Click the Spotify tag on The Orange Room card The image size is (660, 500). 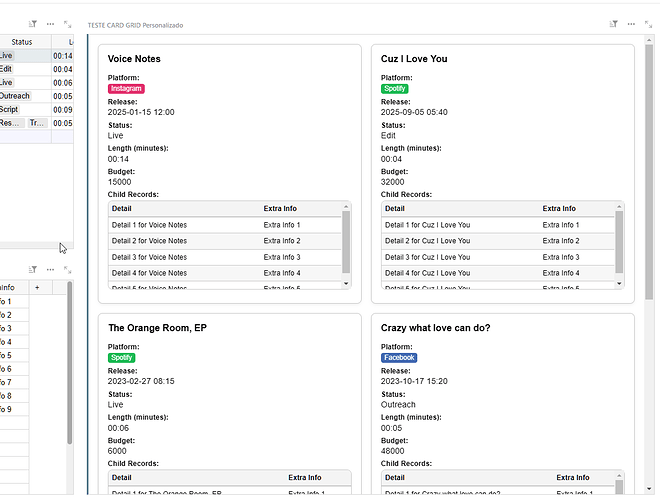point(121,357)
